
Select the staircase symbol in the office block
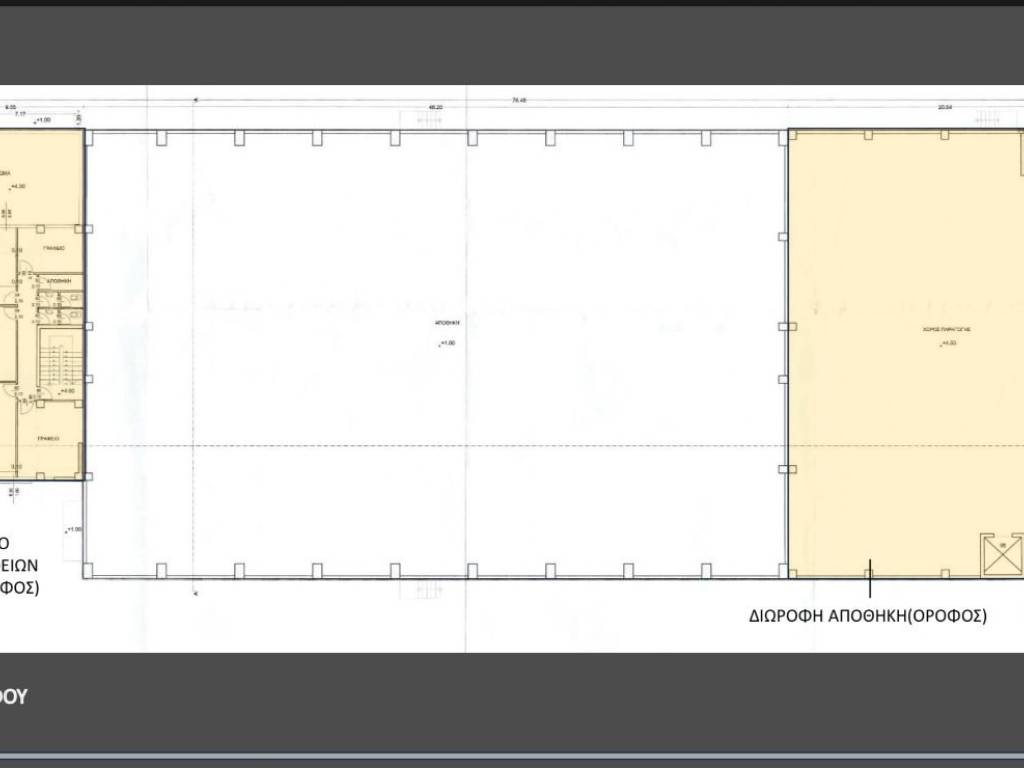pos(59,357)
